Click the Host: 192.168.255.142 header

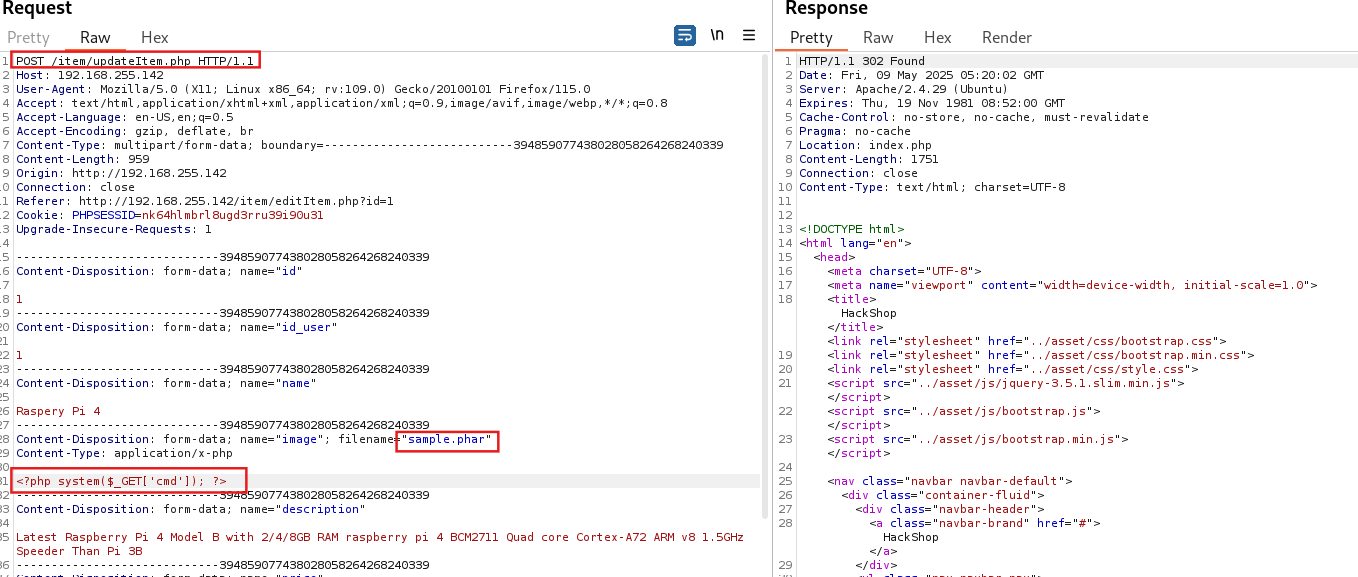[90, 75]
